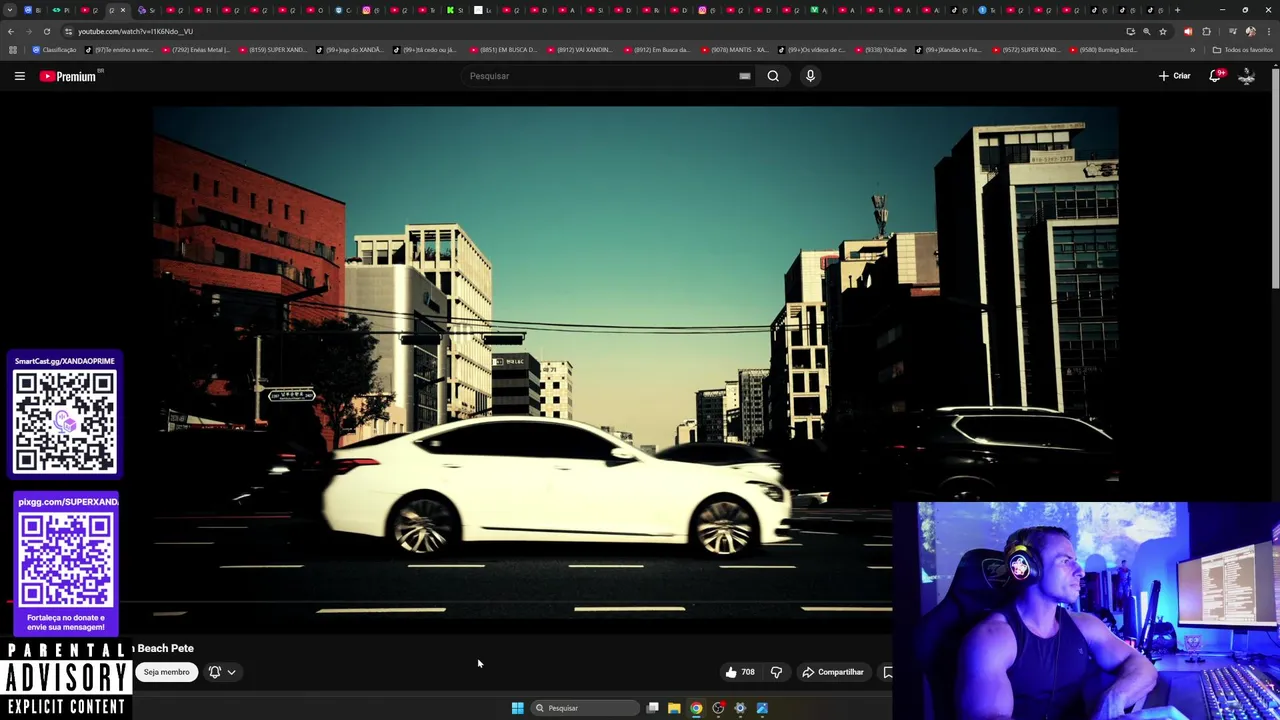Open YouTube notifications bell
The width and height of the screenshot is (1280, 720).
1216,76
